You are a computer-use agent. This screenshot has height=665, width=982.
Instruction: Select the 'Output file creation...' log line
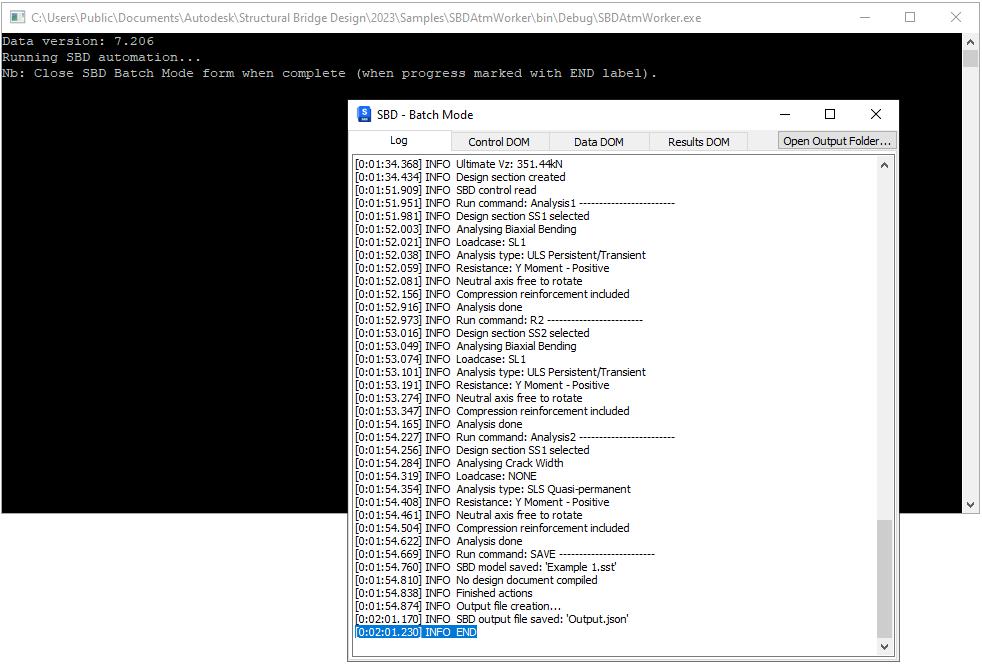(x=458, y=606)
